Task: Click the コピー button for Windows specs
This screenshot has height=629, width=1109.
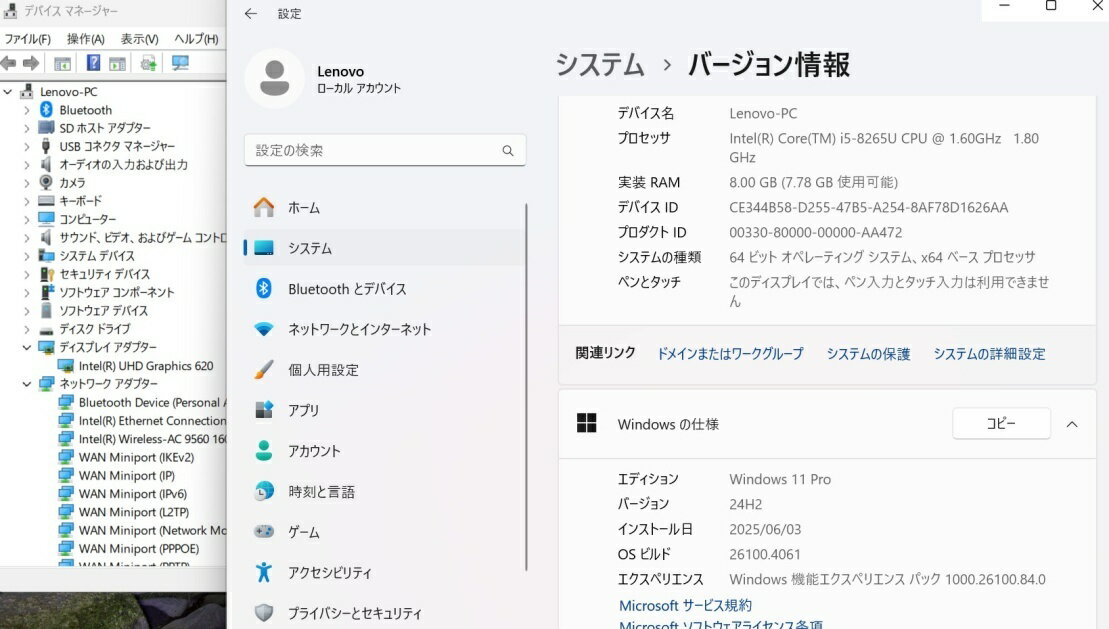Action: [x=1000, y=424]
